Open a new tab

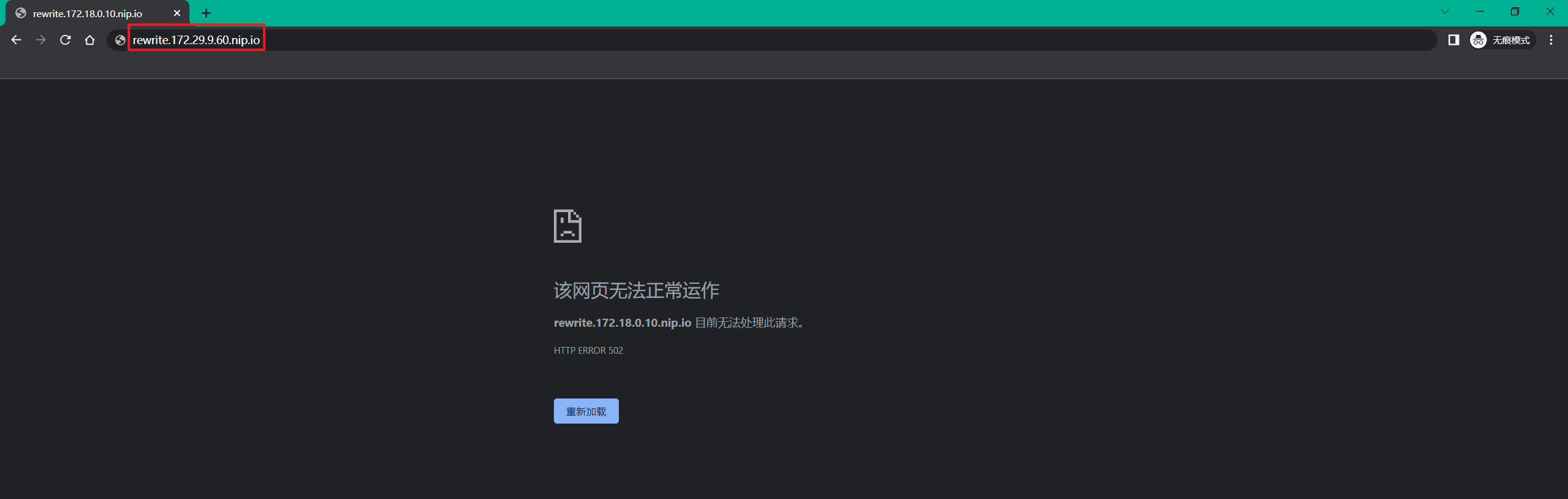(206, 13)
